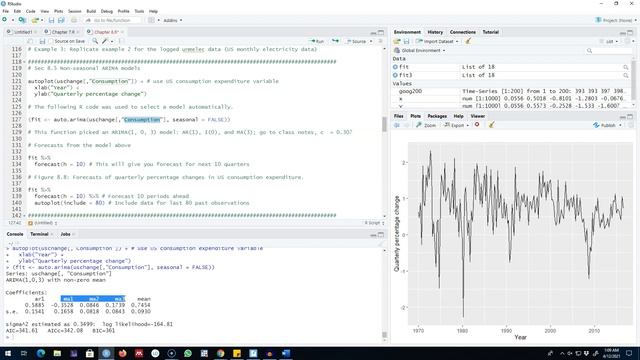Open Firefox from the taskbar

point(122,353)
